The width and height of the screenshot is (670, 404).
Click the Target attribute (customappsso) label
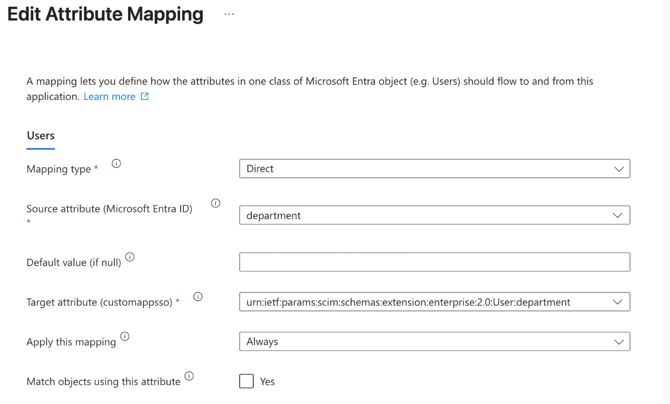tap(99, 302)
